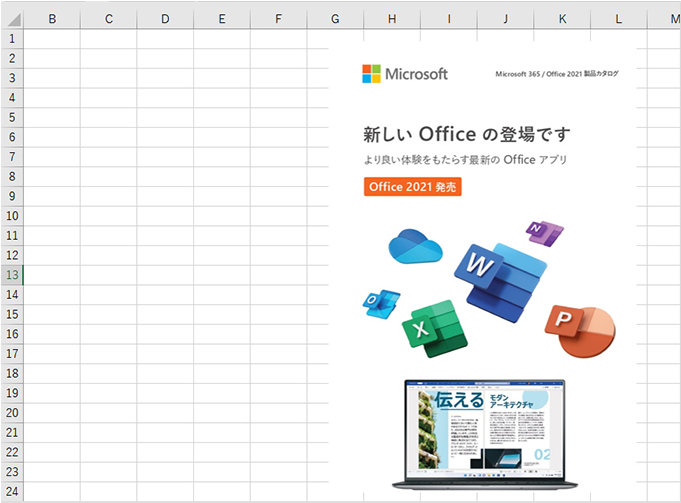Click the より良い体験をもたらす subtitle text
Screen dimensions: 681x503
pos(466,160)
